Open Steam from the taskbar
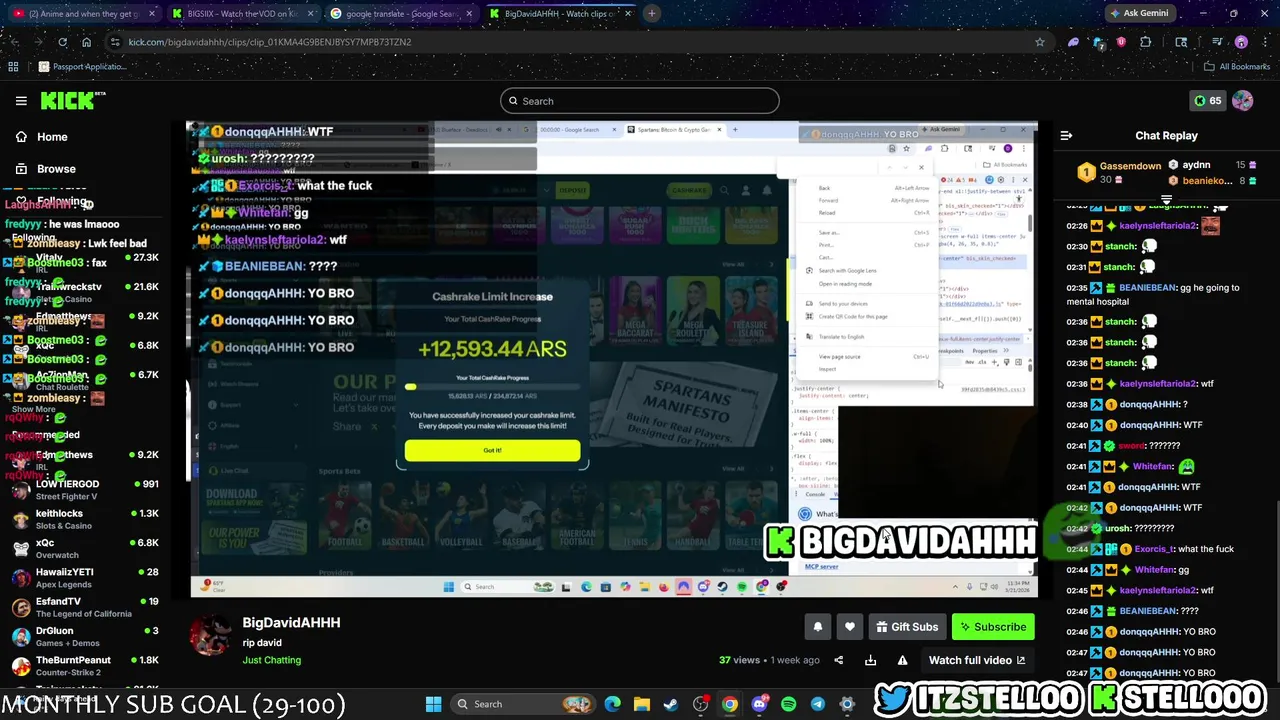The height and width of the screenshot is (720, 1280). pyautogui.click(x=671, y=704)
